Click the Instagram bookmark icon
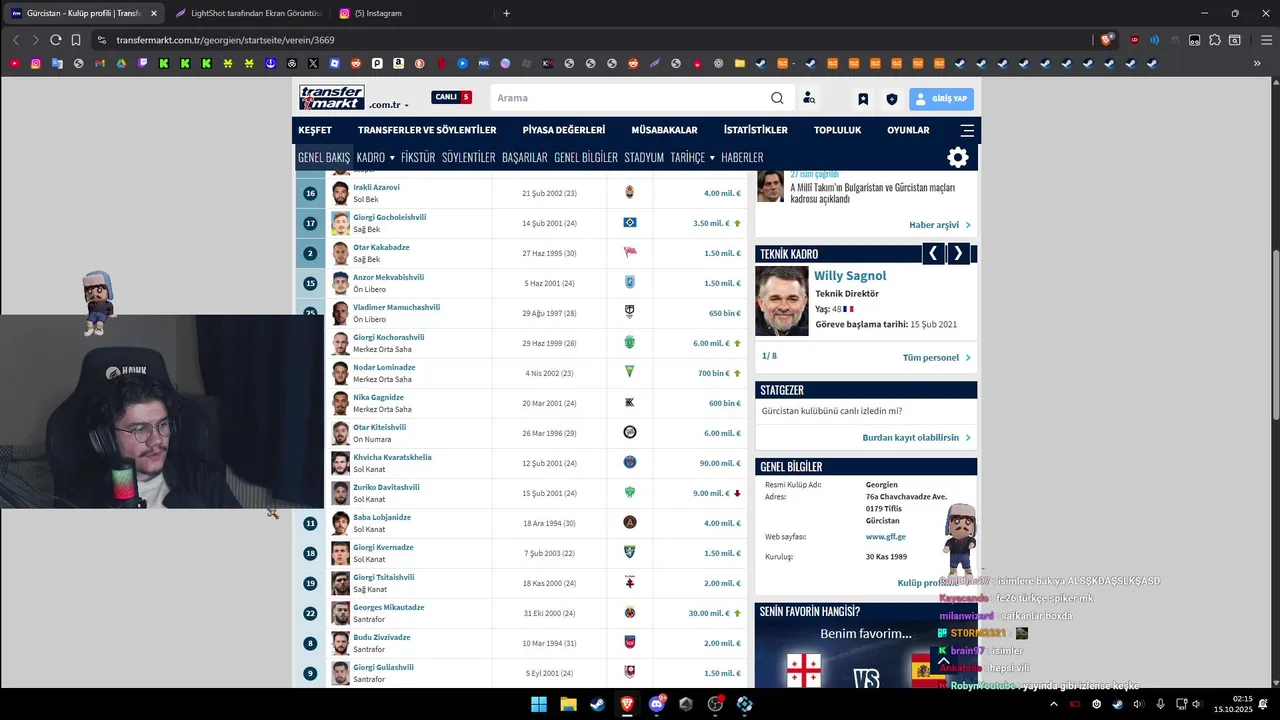This screenshot has height=720, width=1280. (36, 63)
